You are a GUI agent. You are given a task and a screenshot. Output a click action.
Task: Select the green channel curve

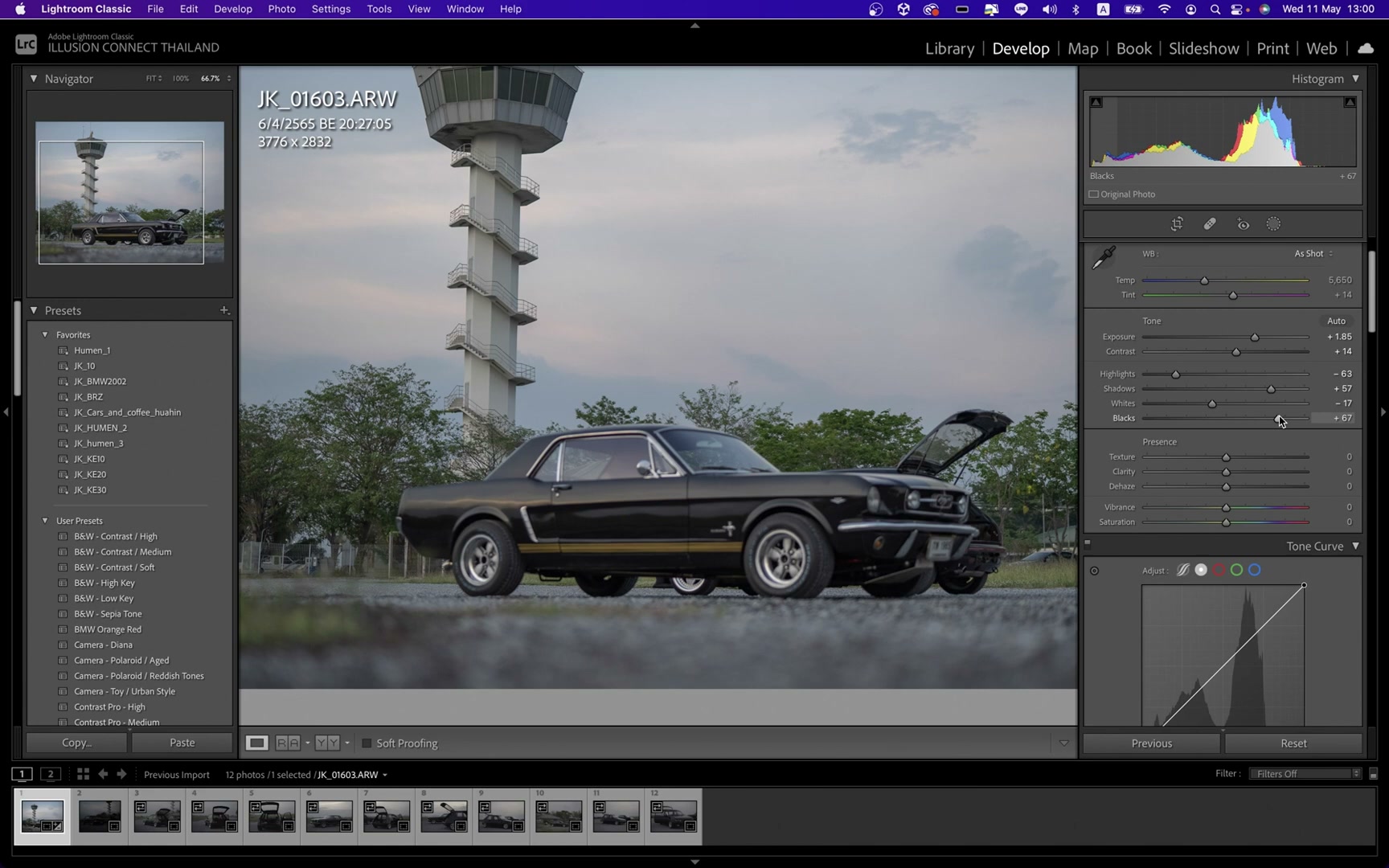[x=1236, y=571]
